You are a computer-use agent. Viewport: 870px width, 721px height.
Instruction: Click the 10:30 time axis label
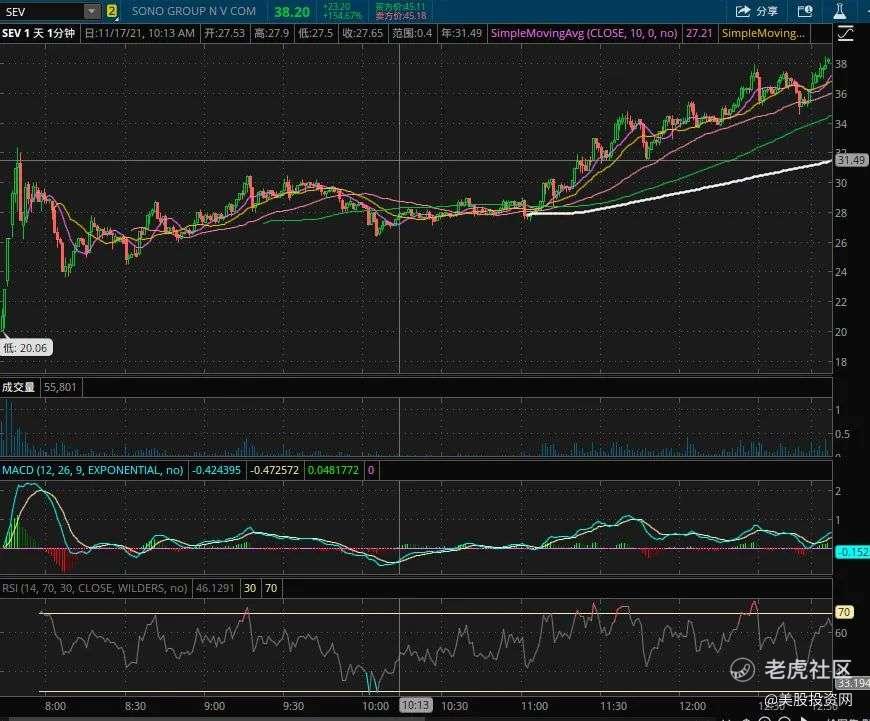(454, 706)
